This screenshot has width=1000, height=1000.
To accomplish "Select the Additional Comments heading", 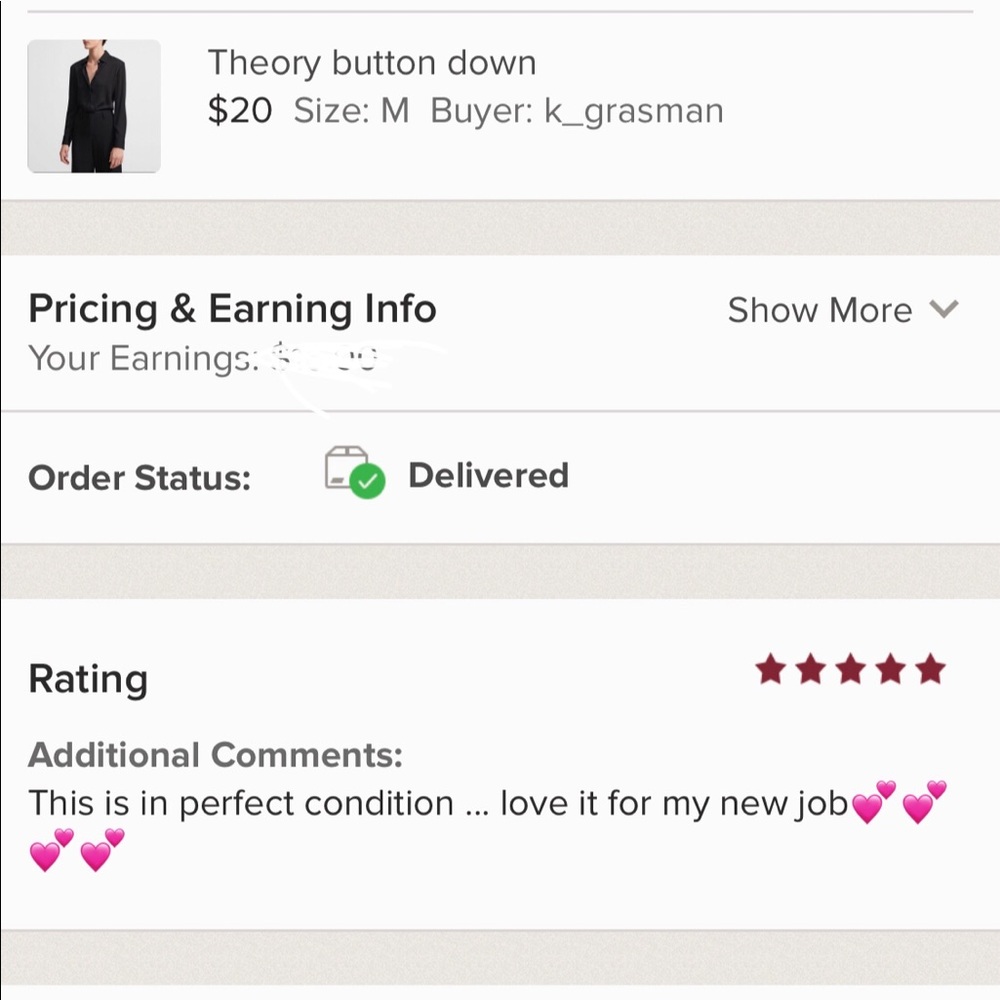I will (x=218, y=755).
